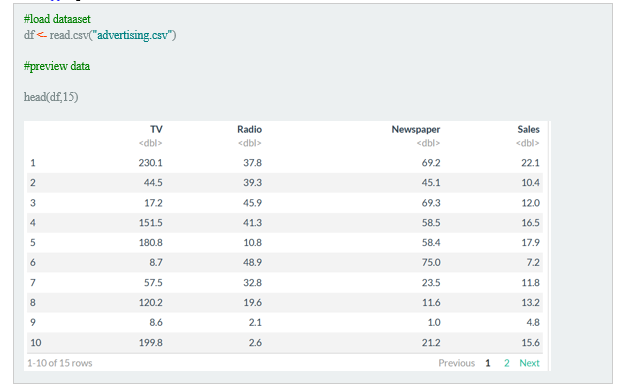The height and width of the screenshot is (391, 627).
Task: Select Radio value 19.6
Action: 252,303
